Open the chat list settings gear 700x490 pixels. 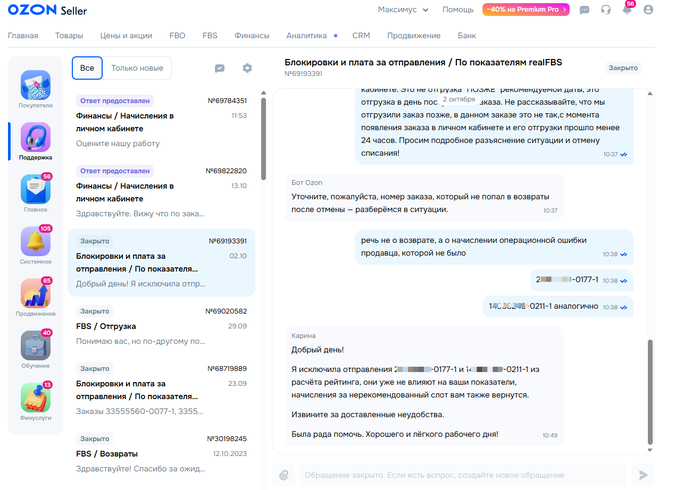tap(247, 68)
